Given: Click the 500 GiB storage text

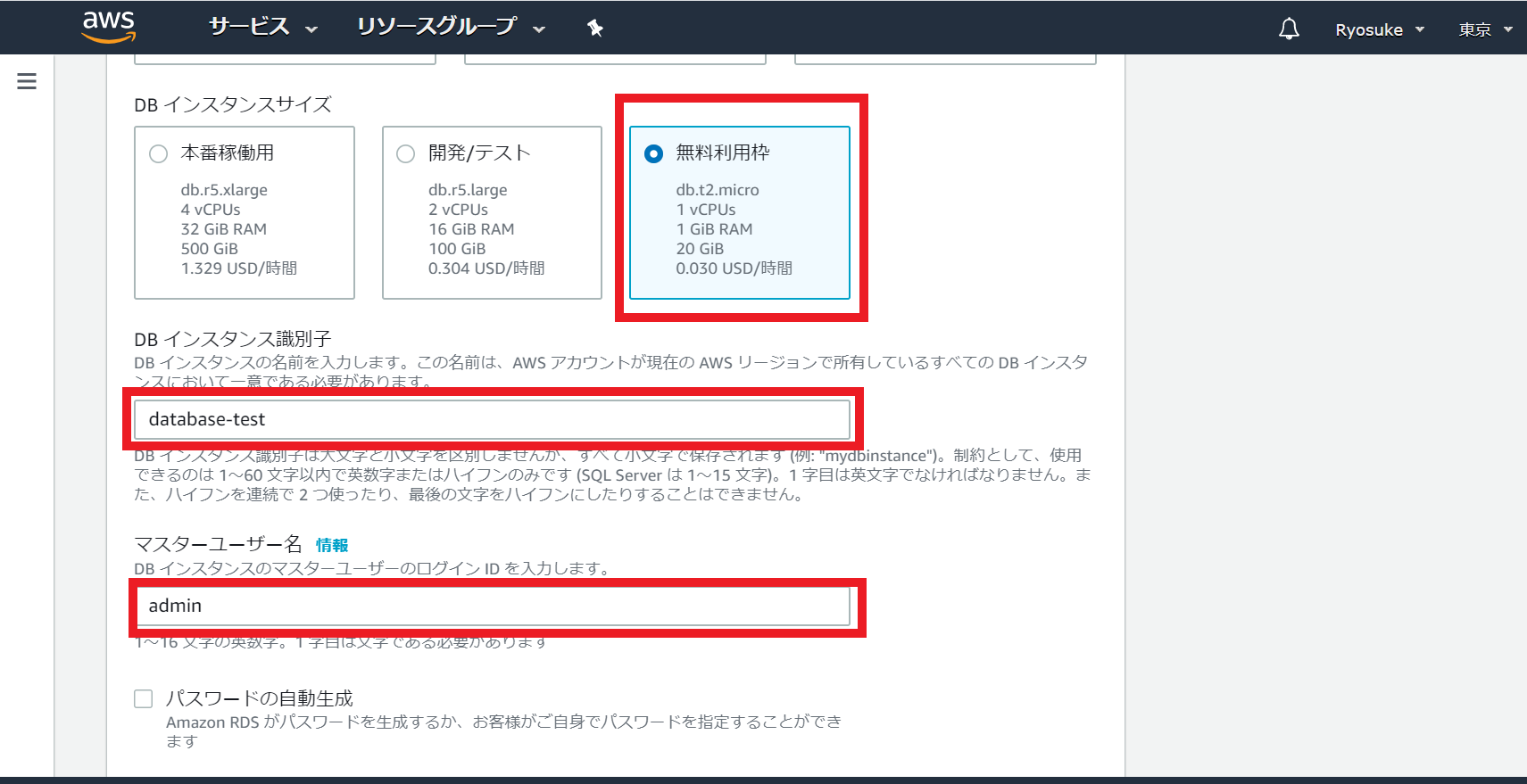Looking at the screenshot, I should 210,249.
